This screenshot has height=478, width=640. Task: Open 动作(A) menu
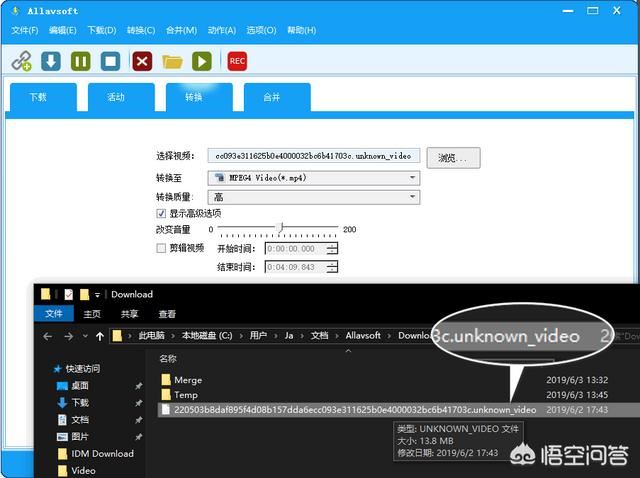pyautogui.click(x=222, y=30)
